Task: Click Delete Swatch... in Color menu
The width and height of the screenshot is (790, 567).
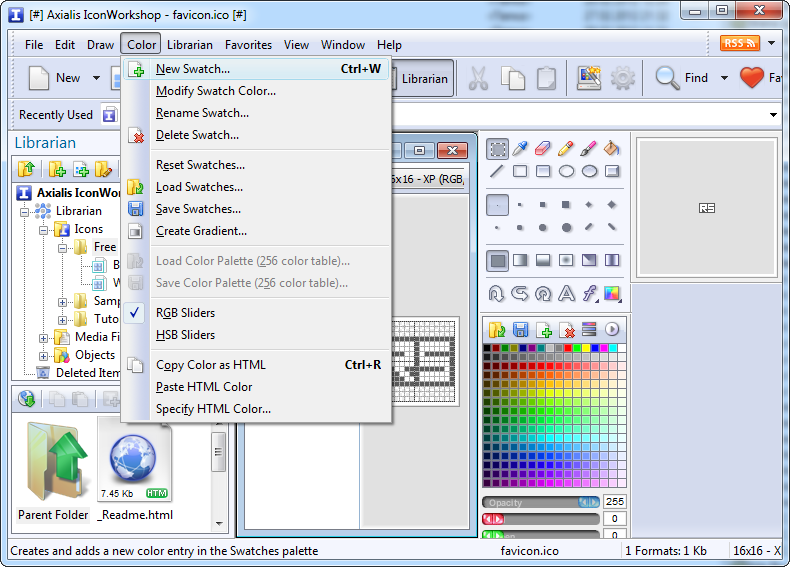Action: click(x=256, y=135)
